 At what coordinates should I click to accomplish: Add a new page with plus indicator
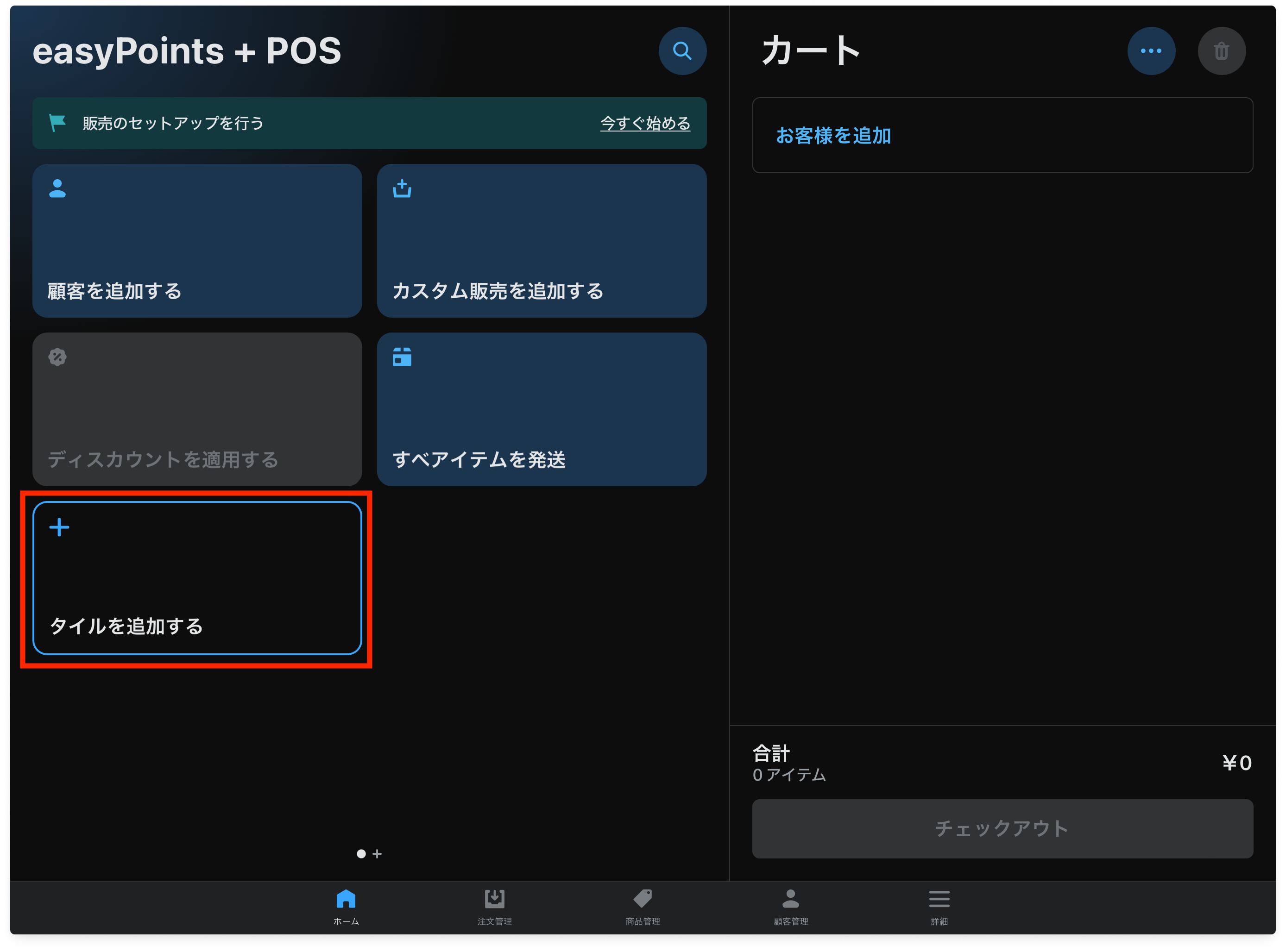coord(377,854)
